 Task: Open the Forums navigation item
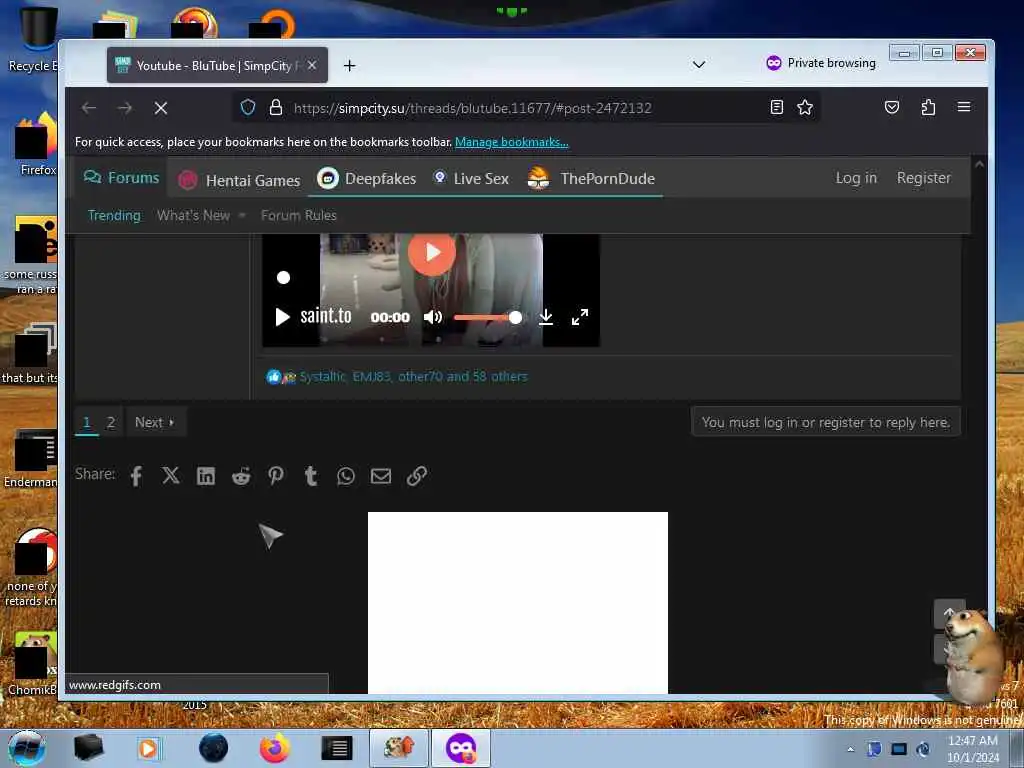coord(121,178)
